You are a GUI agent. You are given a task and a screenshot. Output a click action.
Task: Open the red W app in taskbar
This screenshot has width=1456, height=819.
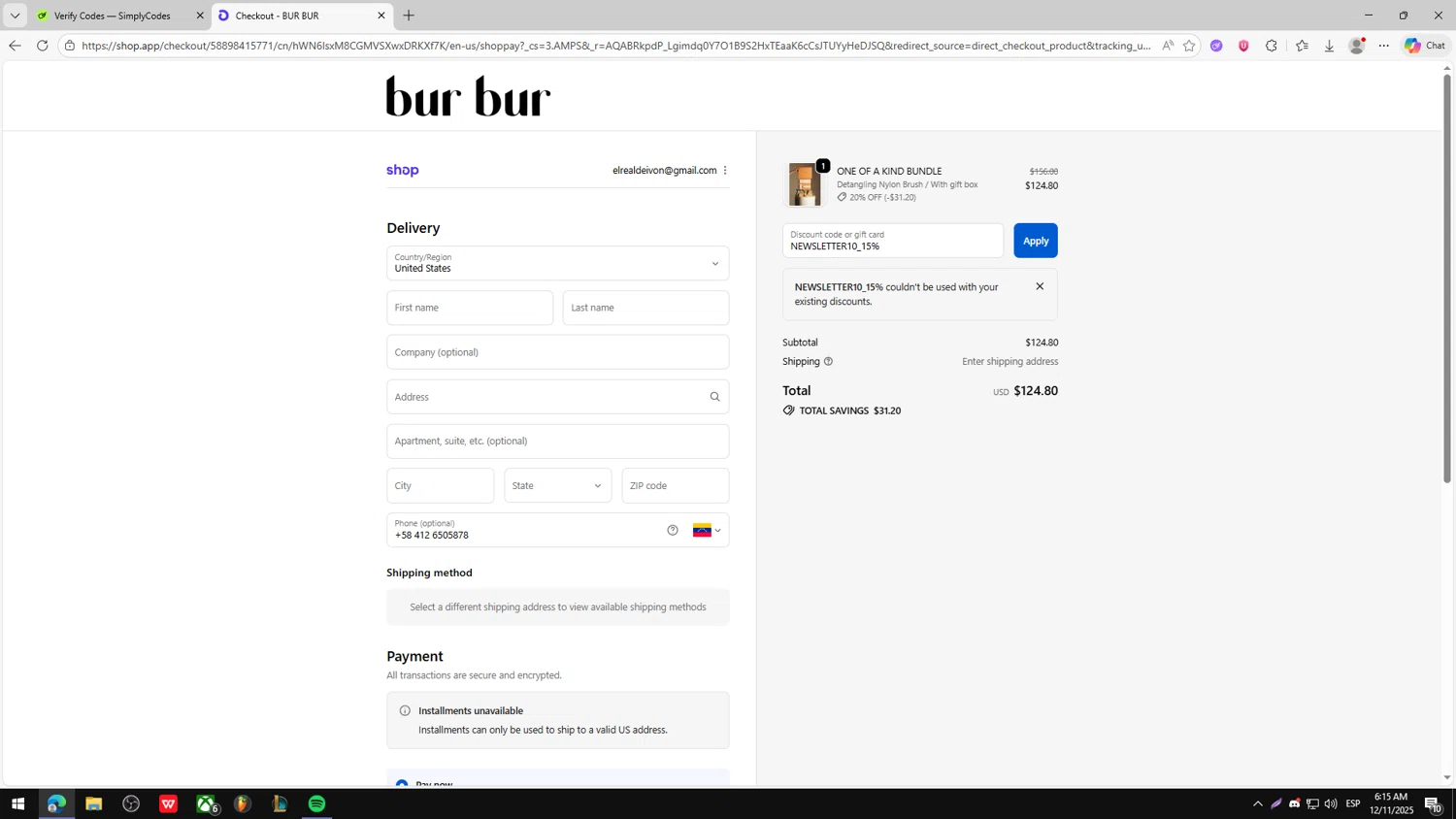pos(168,803)
